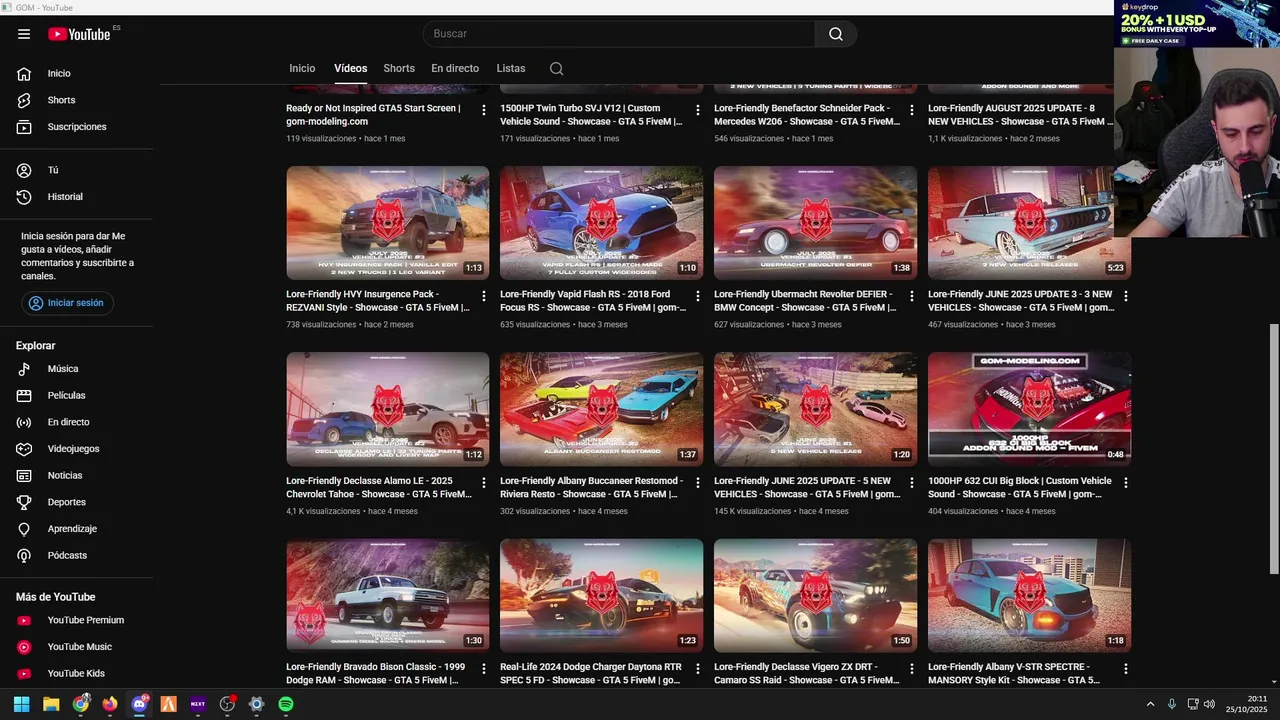Switch to the Inicio channel tab
This screenshot has height=720, width=1280.
coord(302,69)
